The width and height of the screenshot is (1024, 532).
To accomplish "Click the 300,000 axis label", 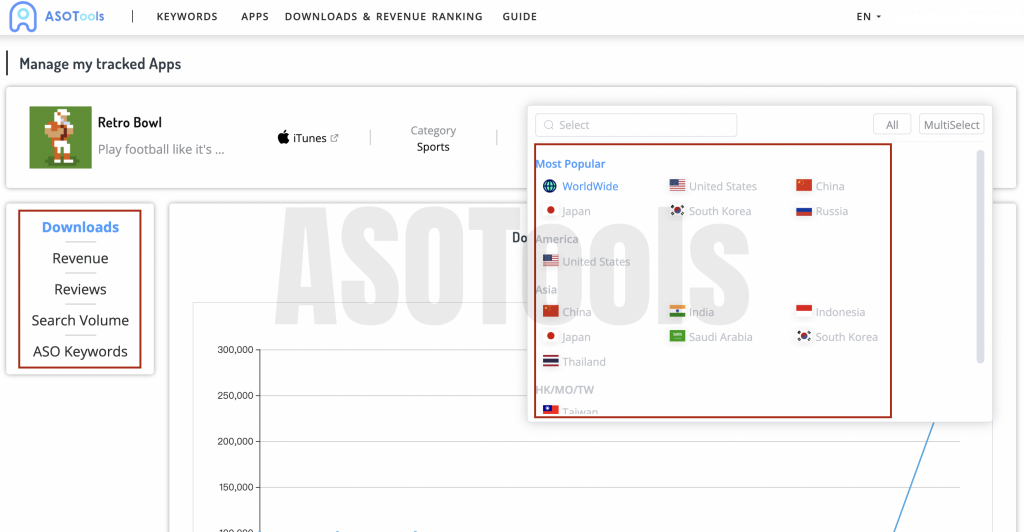I will (x=235, y=350).
